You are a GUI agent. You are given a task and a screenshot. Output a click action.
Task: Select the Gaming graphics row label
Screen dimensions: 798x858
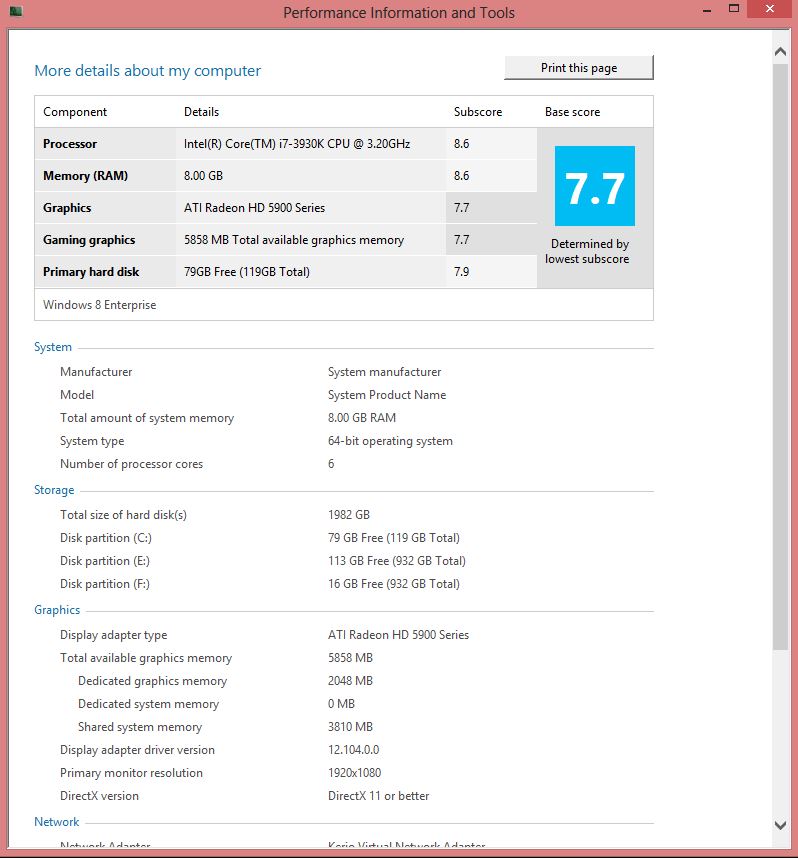coord(89,240)
